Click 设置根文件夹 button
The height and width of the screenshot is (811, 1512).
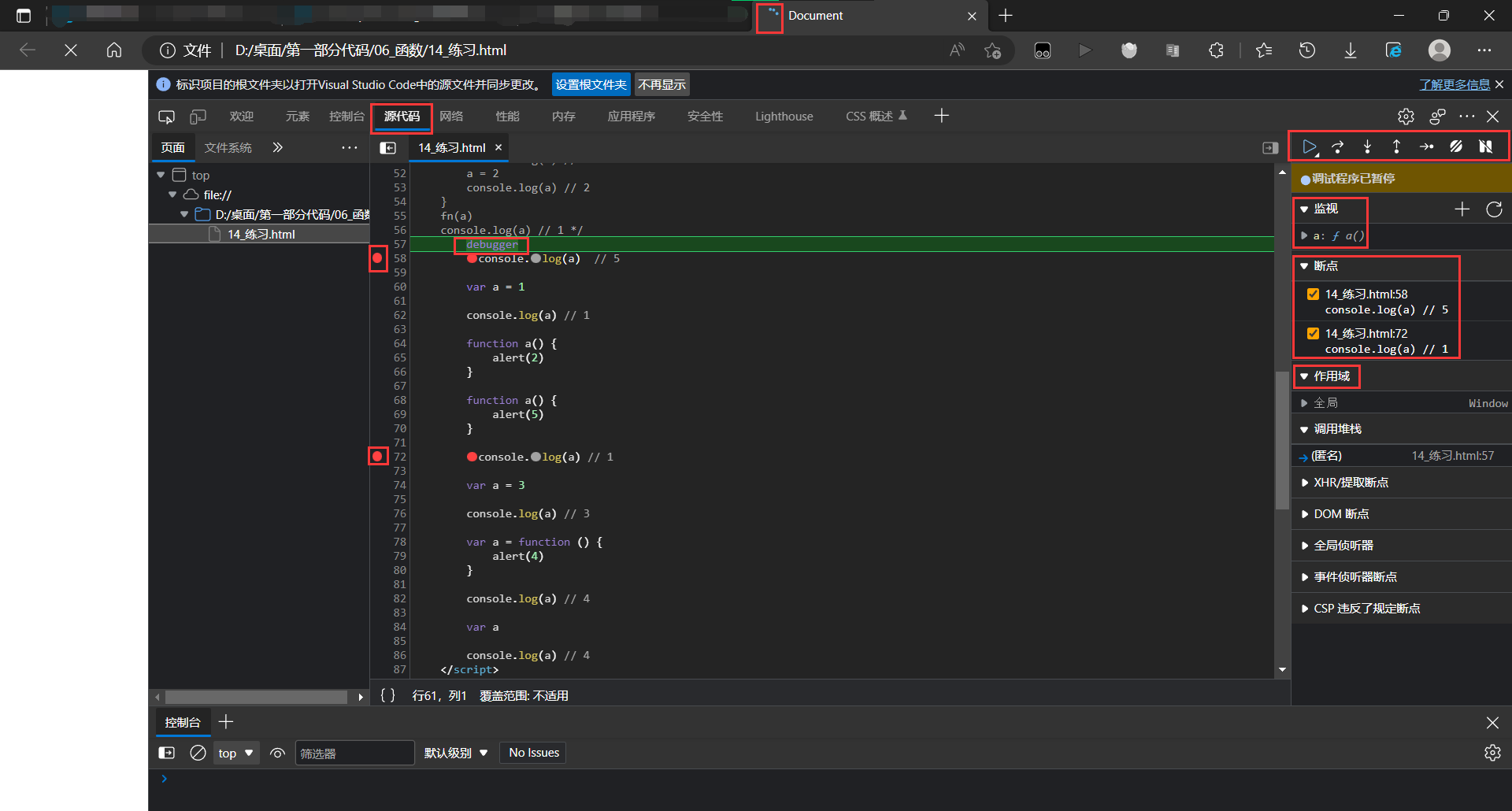591,84
